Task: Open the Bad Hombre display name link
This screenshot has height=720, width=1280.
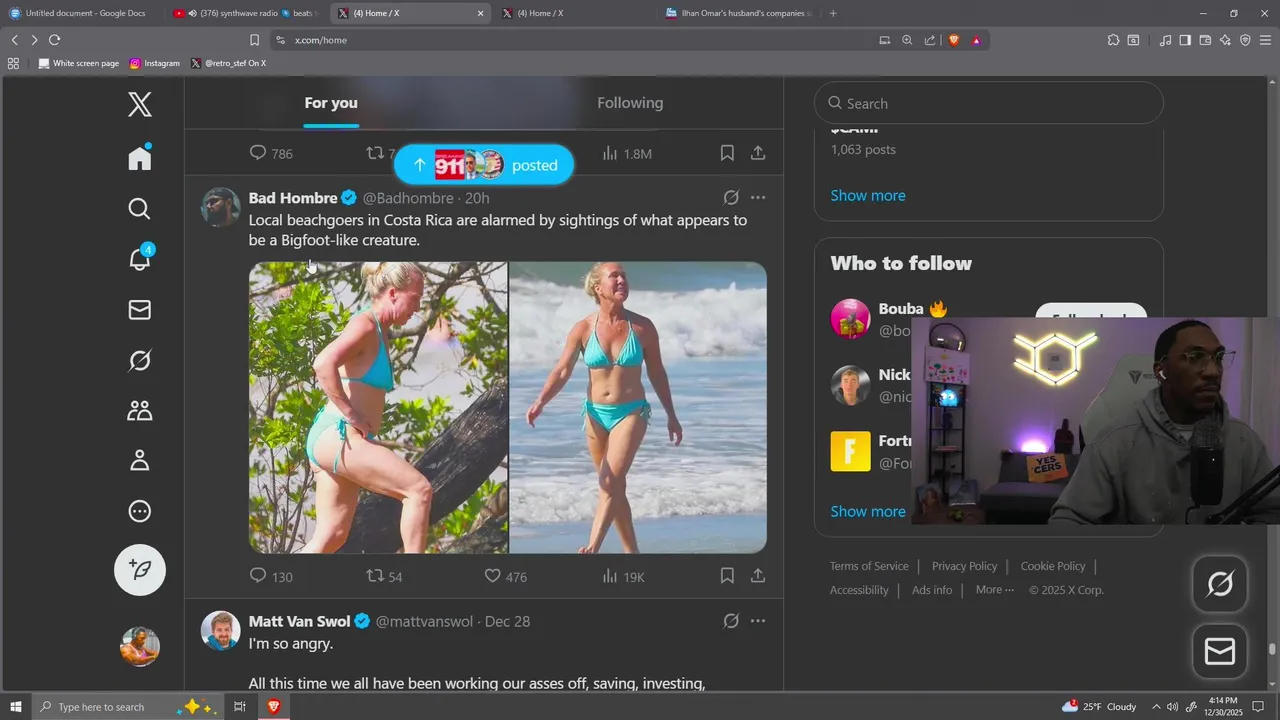Action: click(x=293, y=198)
